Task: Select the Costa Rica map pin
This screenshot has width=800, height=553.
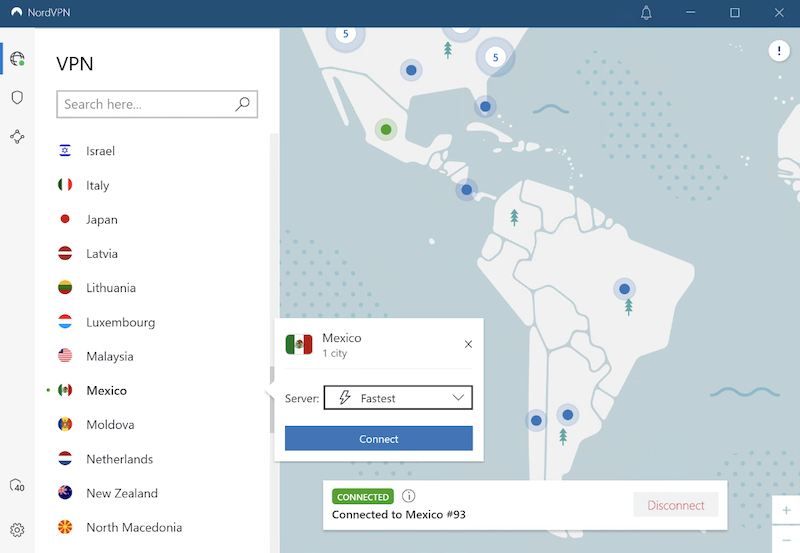Action: tap(466, 190)
